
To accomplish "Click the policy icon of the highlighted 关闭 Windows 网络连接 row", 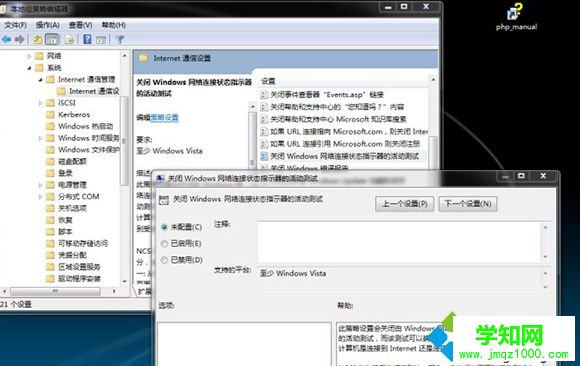I will pos(264,156).
